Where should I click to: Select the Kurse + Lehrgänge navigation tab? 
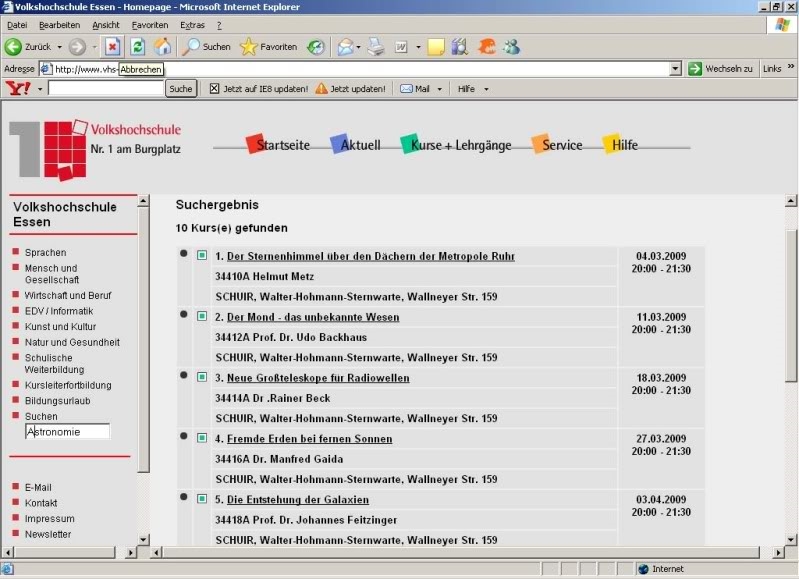tap(460, 145)
